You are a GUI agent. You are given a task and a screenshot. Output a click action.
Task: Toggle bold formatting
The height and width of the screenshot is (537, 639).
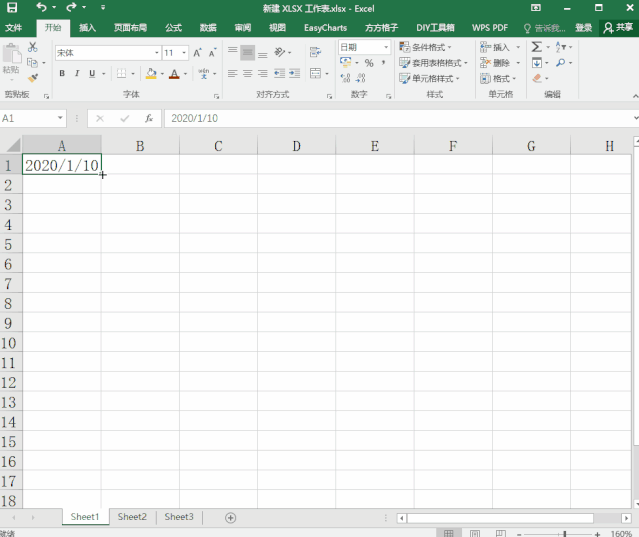[62, 73]
